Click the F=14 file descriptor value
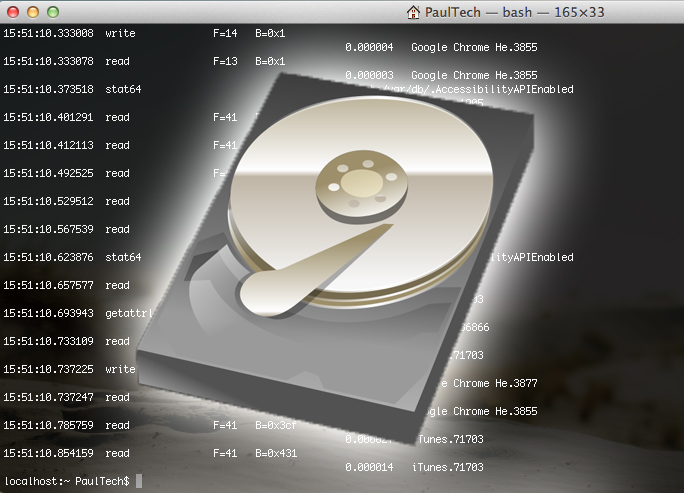Image resolution: width=684 pixels, height=493 pixels. click(x=226, y=33)
